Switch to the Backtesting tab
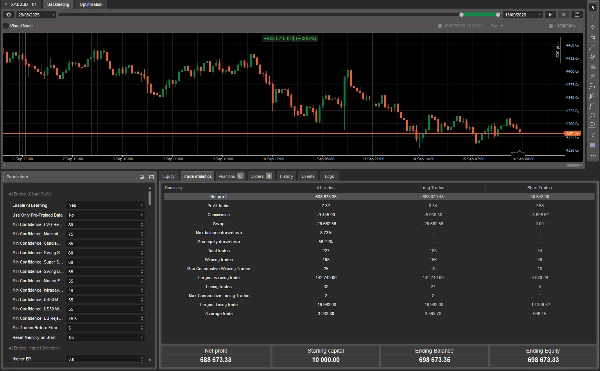Screen dimensions: 600x371 (58, 5)
